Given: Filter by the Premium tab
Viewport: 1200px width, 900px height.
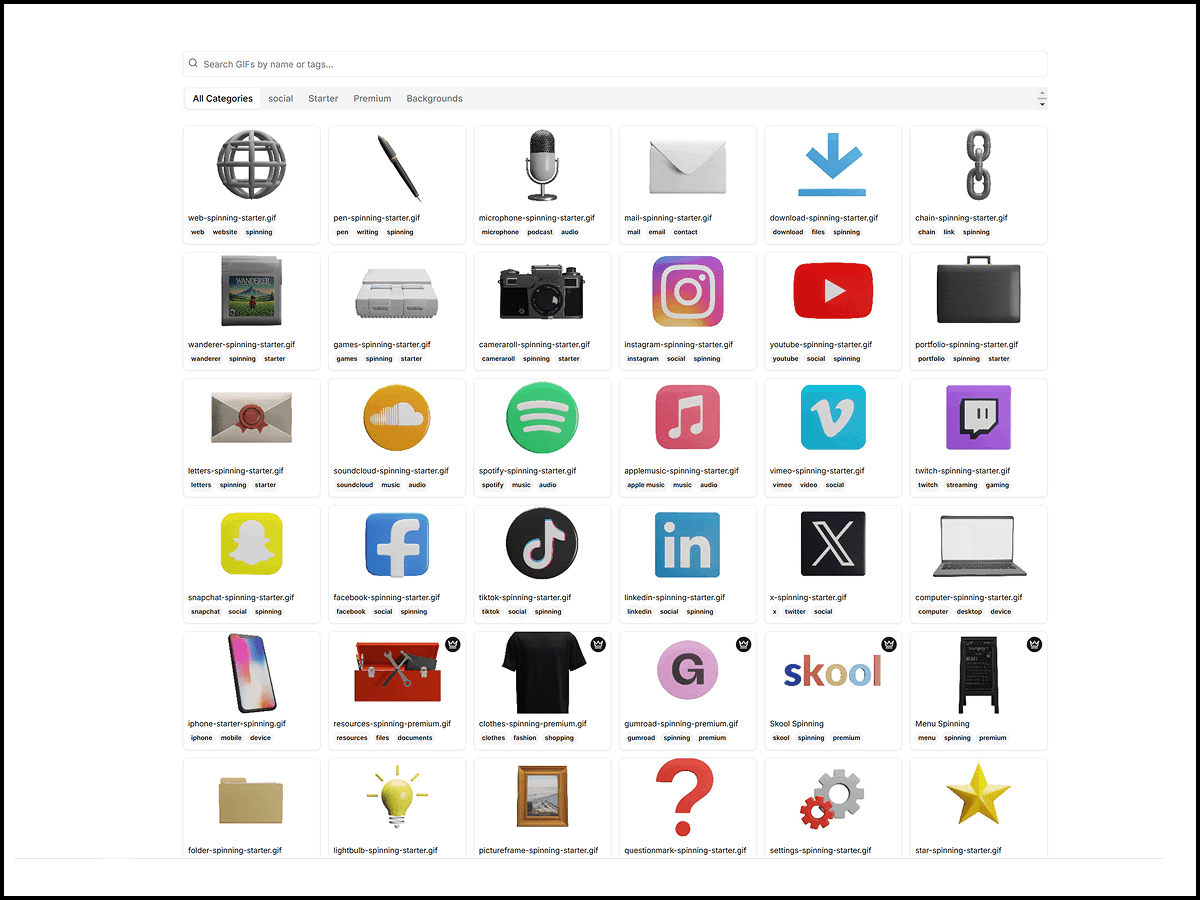Looking at the screenshot, I should coord(372,99).
